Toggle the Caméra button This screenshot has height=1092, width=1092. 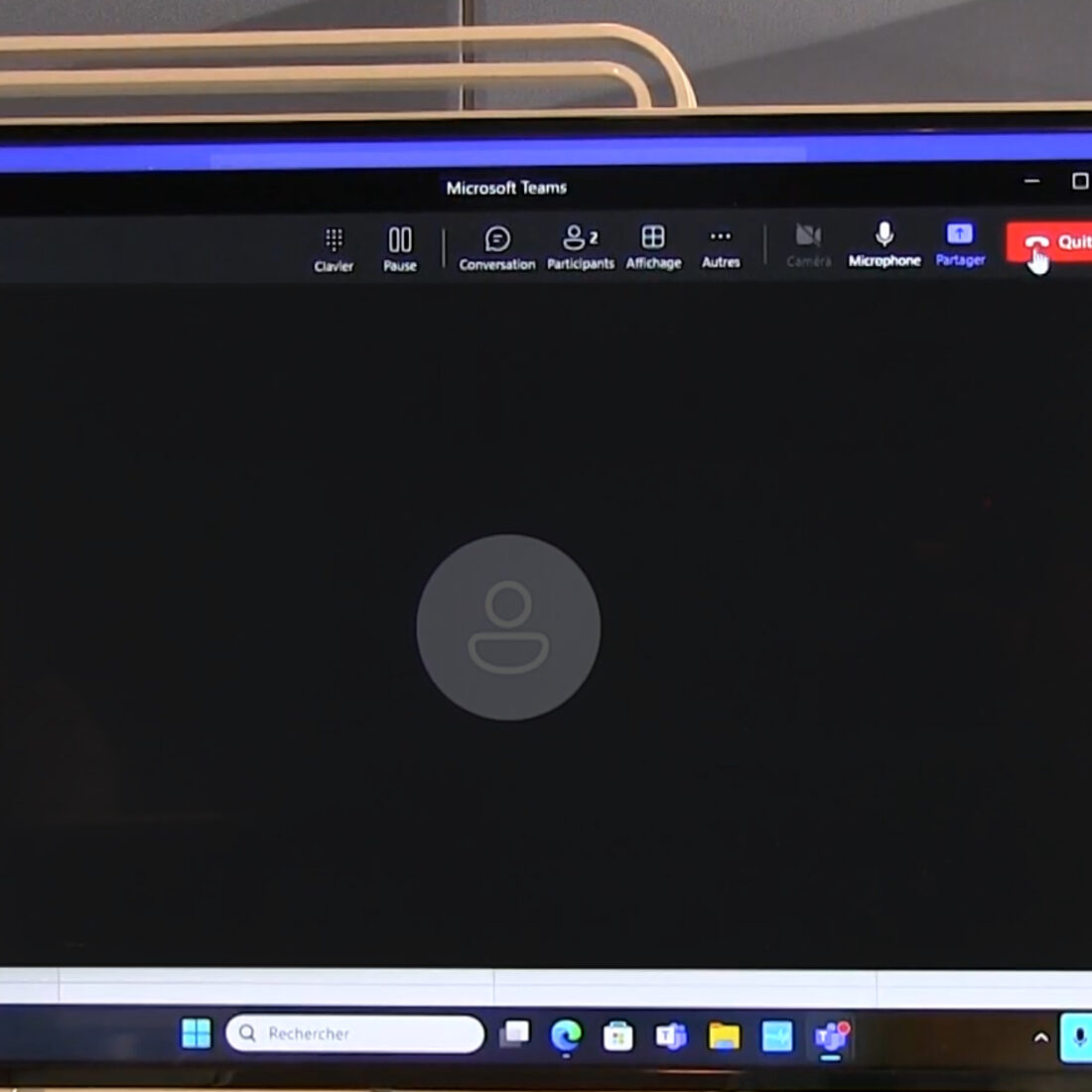pyautogui.click(x=808, y=245)
